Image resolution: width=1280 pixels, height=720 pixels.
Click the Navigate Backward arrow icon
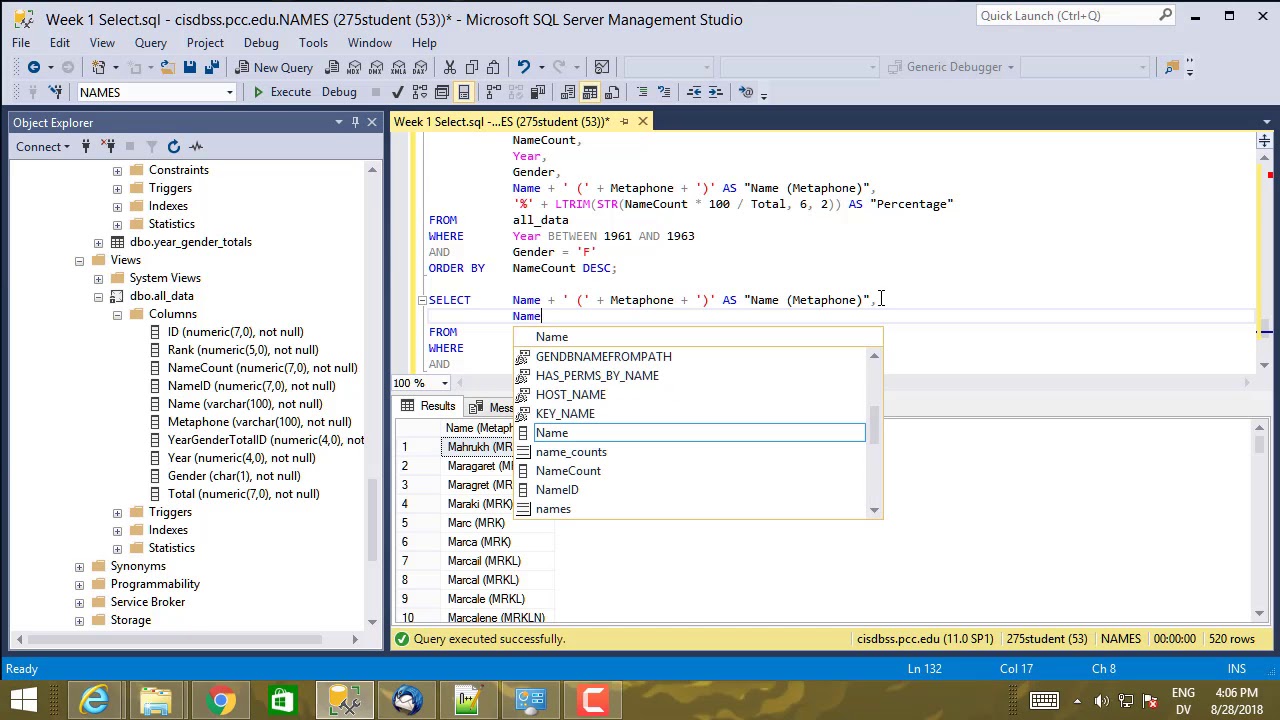(34, 67)
